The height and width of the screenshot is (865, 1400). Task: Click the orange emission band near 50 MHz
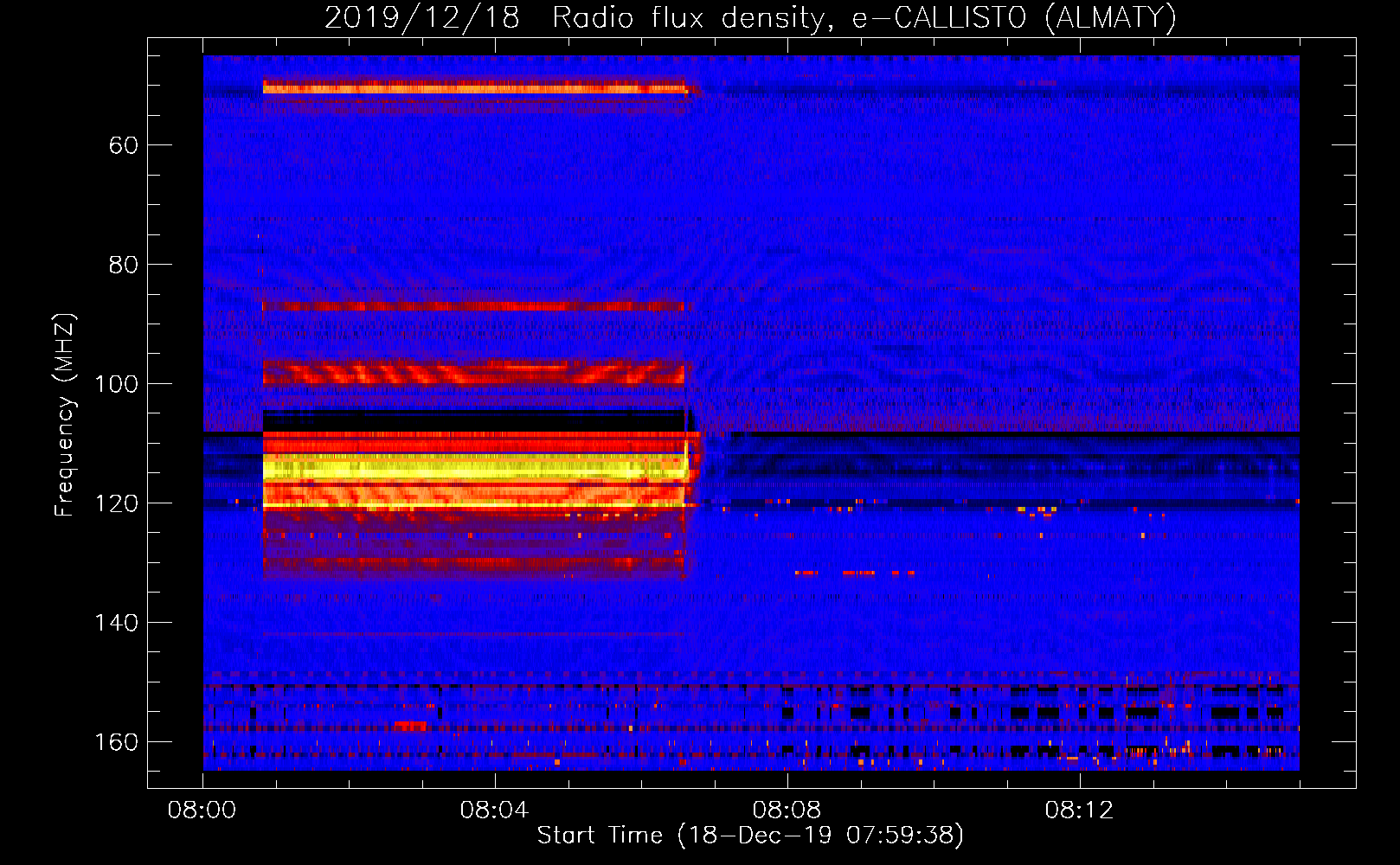[475, 87]
